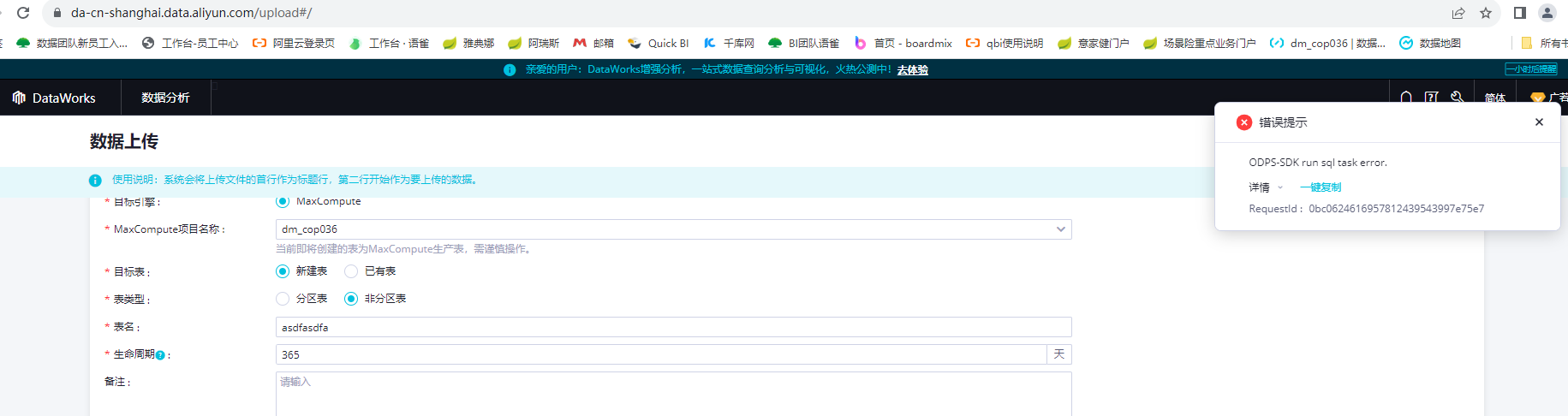Open the 千库网 bookmark
The height and width of the screenshot is (416, 1568).
(x=729, y=43)
